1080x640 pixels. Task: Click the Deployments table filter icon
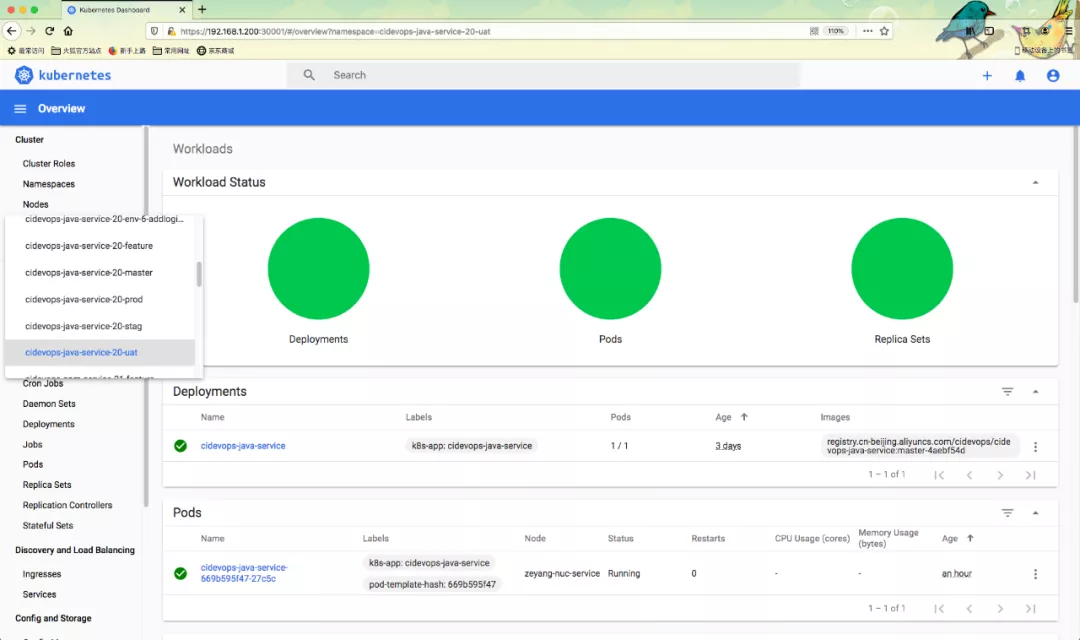[1007, 392]
